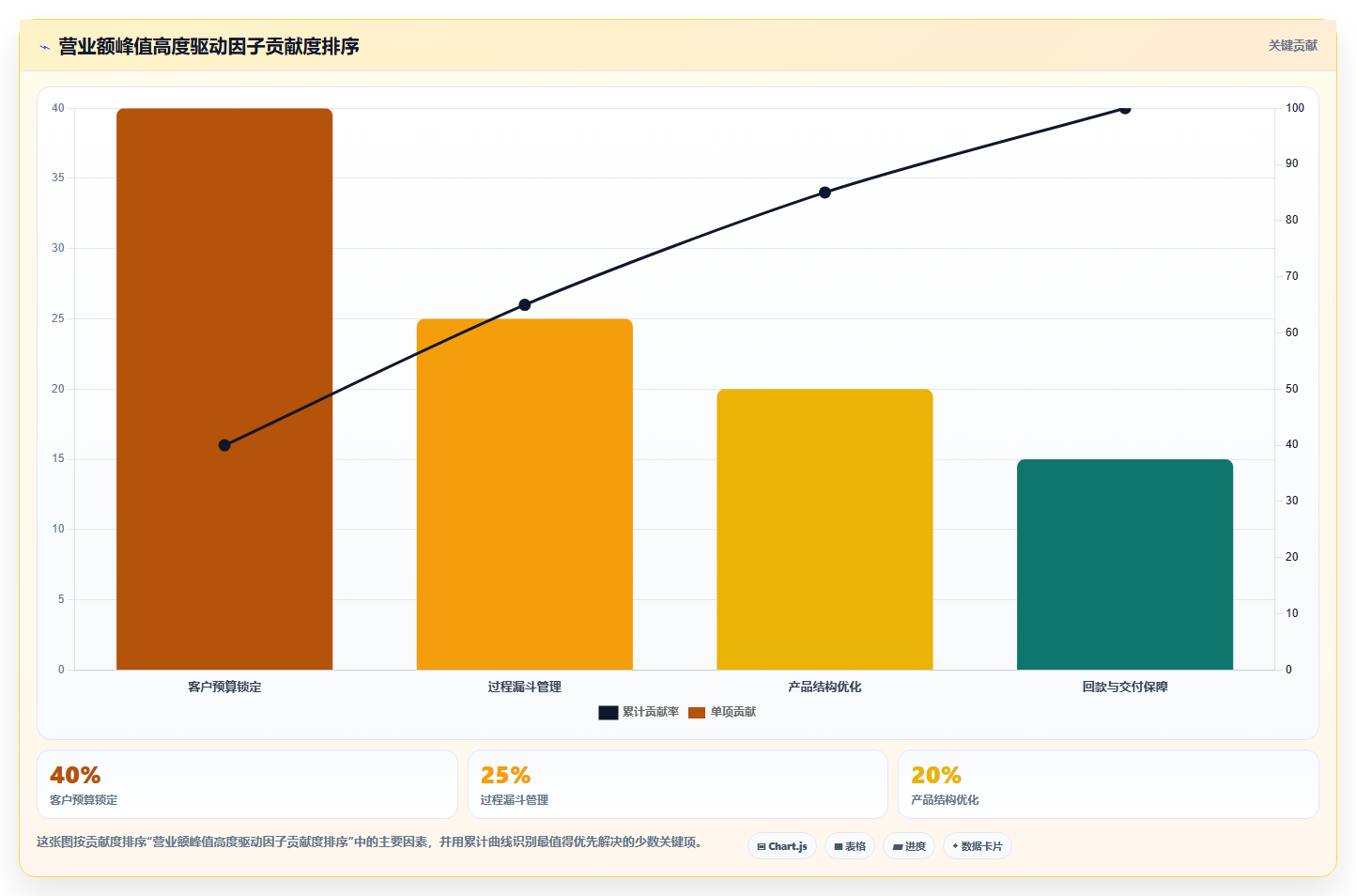1356x896 pixels.
Task: Click the cumulative line point at 65
Action: pos(525,304)
